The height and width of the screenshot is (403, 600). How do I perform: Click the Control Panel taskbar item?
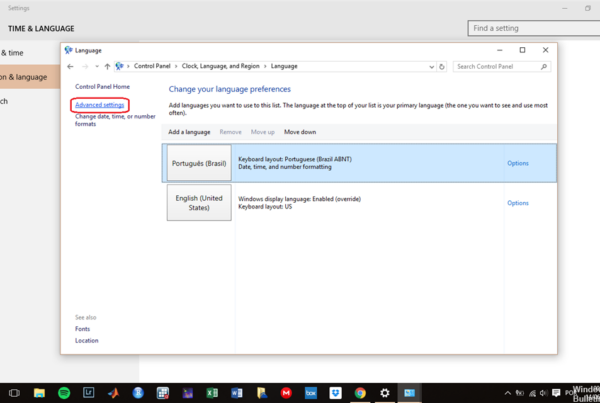[409, 393]
